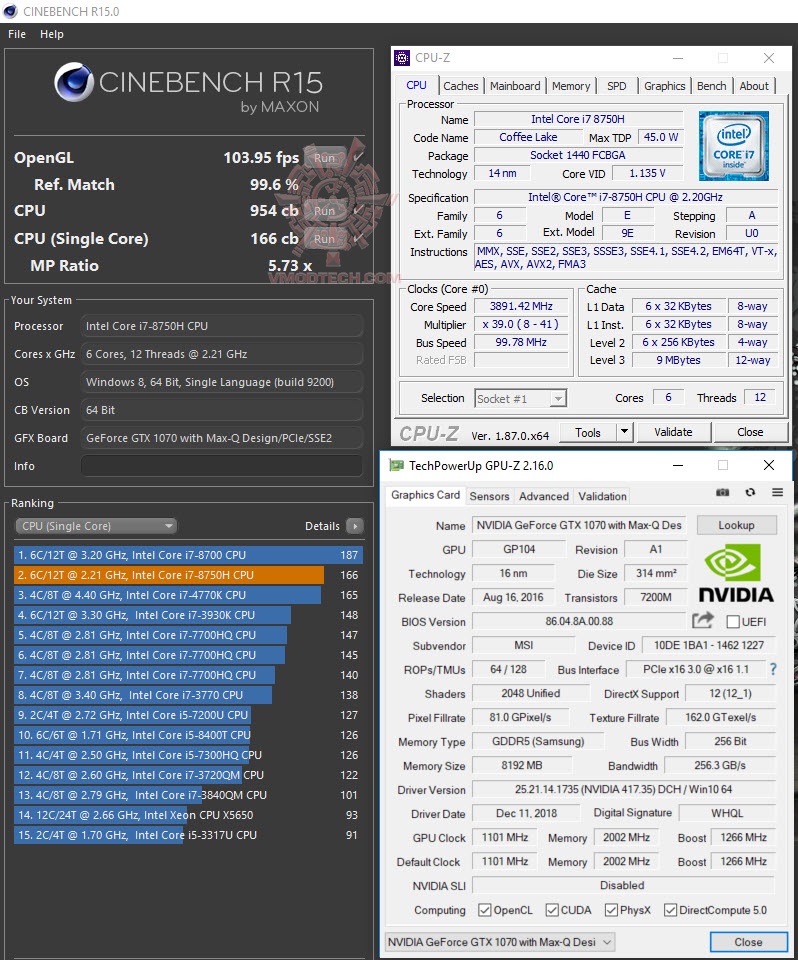Click the GPU-Z Name field value
Image resolution: width=798 pixels, height=960 pixels.
click(579, 525)
